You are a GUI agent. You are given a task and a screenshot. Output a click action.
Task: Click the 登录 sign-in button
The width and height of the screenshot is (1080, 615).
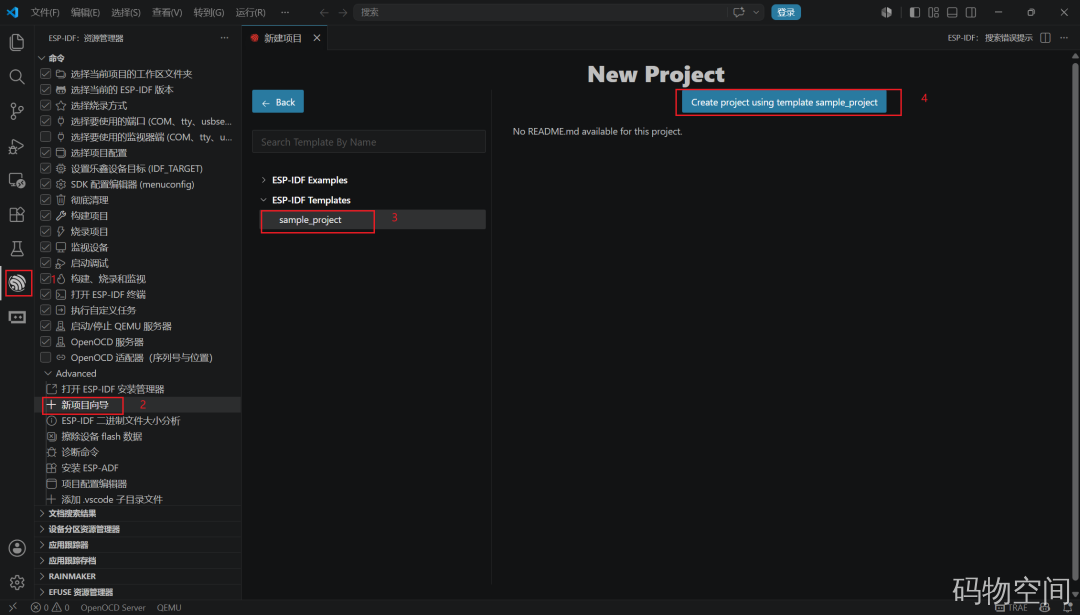click(x=786, y=12)
